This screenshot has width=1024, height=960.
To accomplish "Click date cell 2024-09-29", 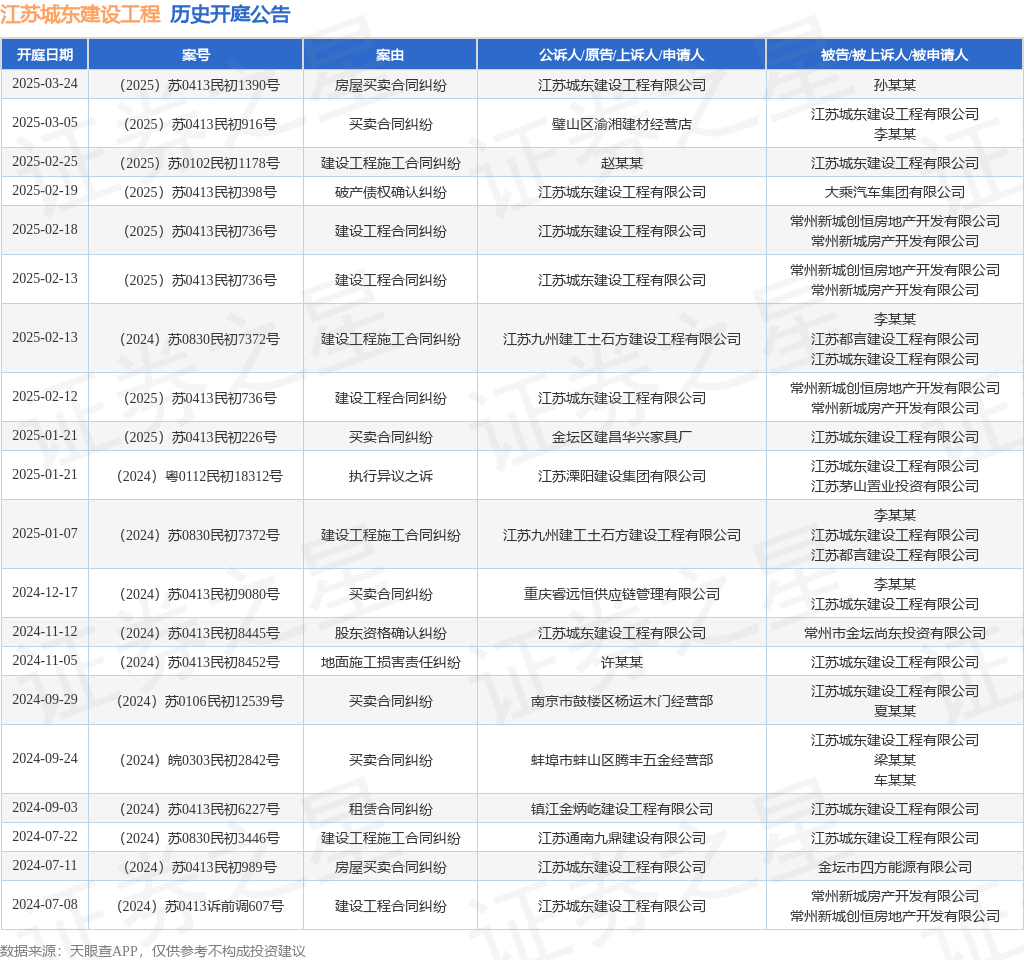I will tap(44, 700).
